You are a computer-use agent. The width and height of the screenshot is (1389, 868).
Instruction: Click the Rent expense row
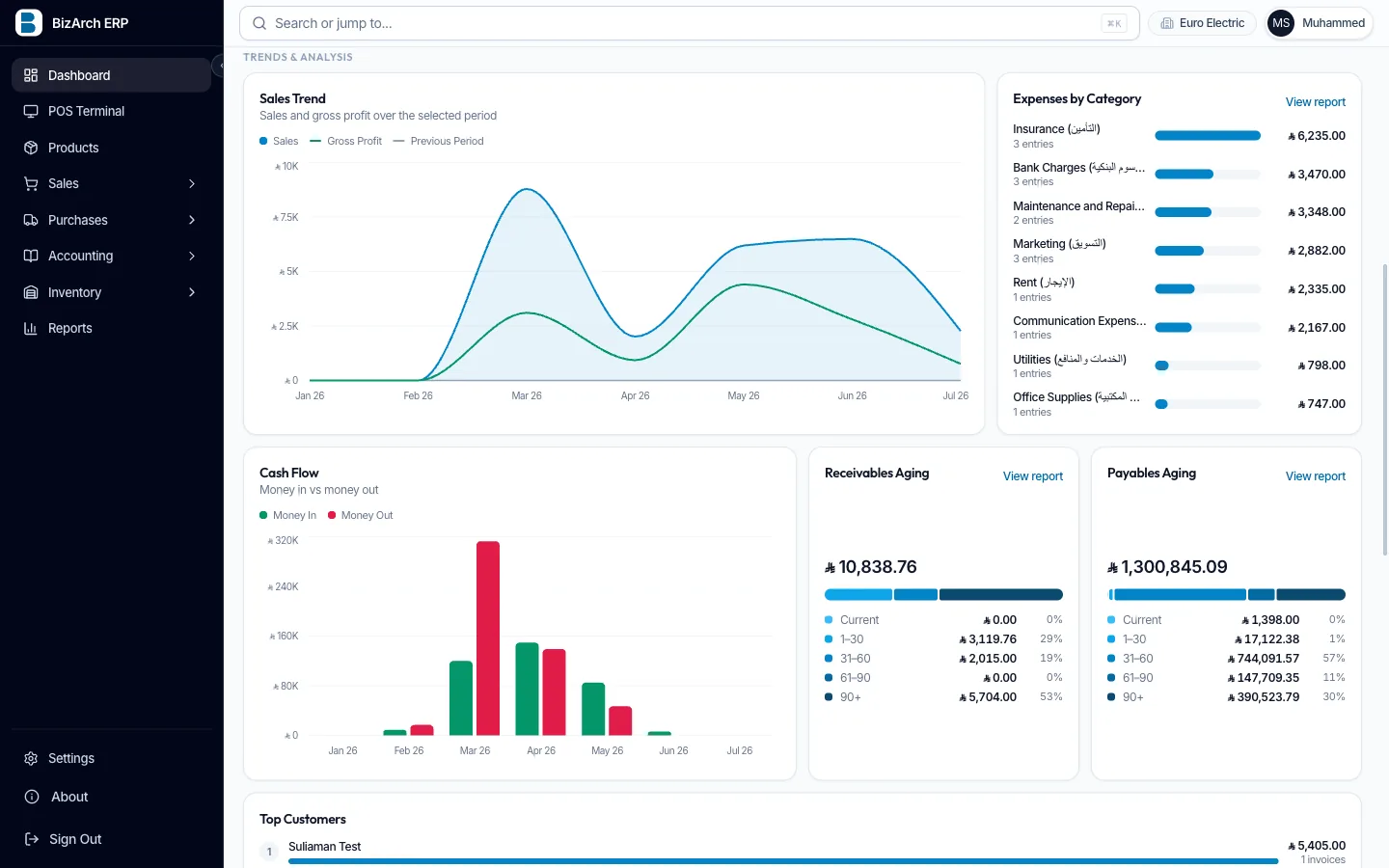click(1179, 289)
